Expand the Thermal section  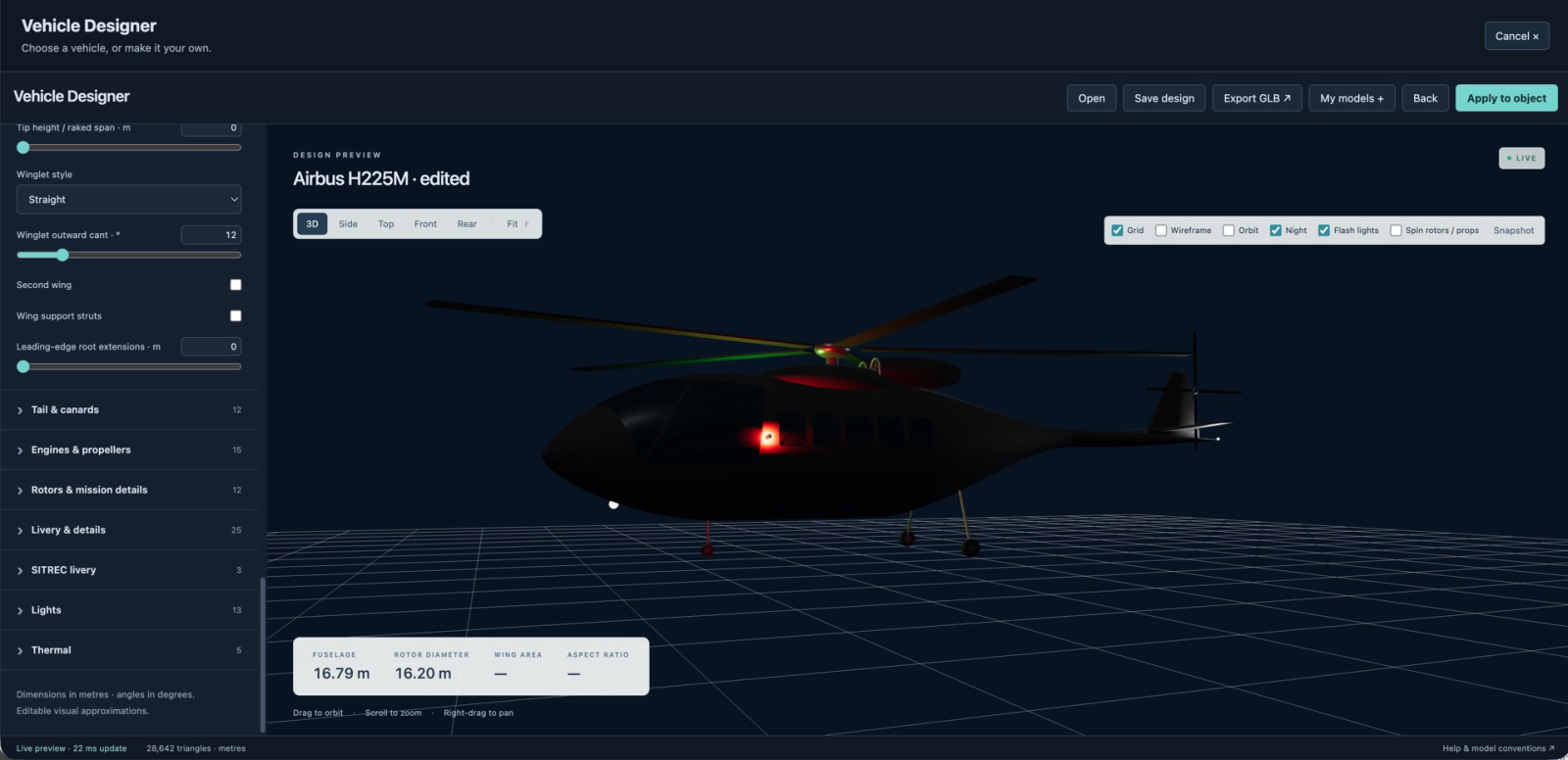[129, 650]
